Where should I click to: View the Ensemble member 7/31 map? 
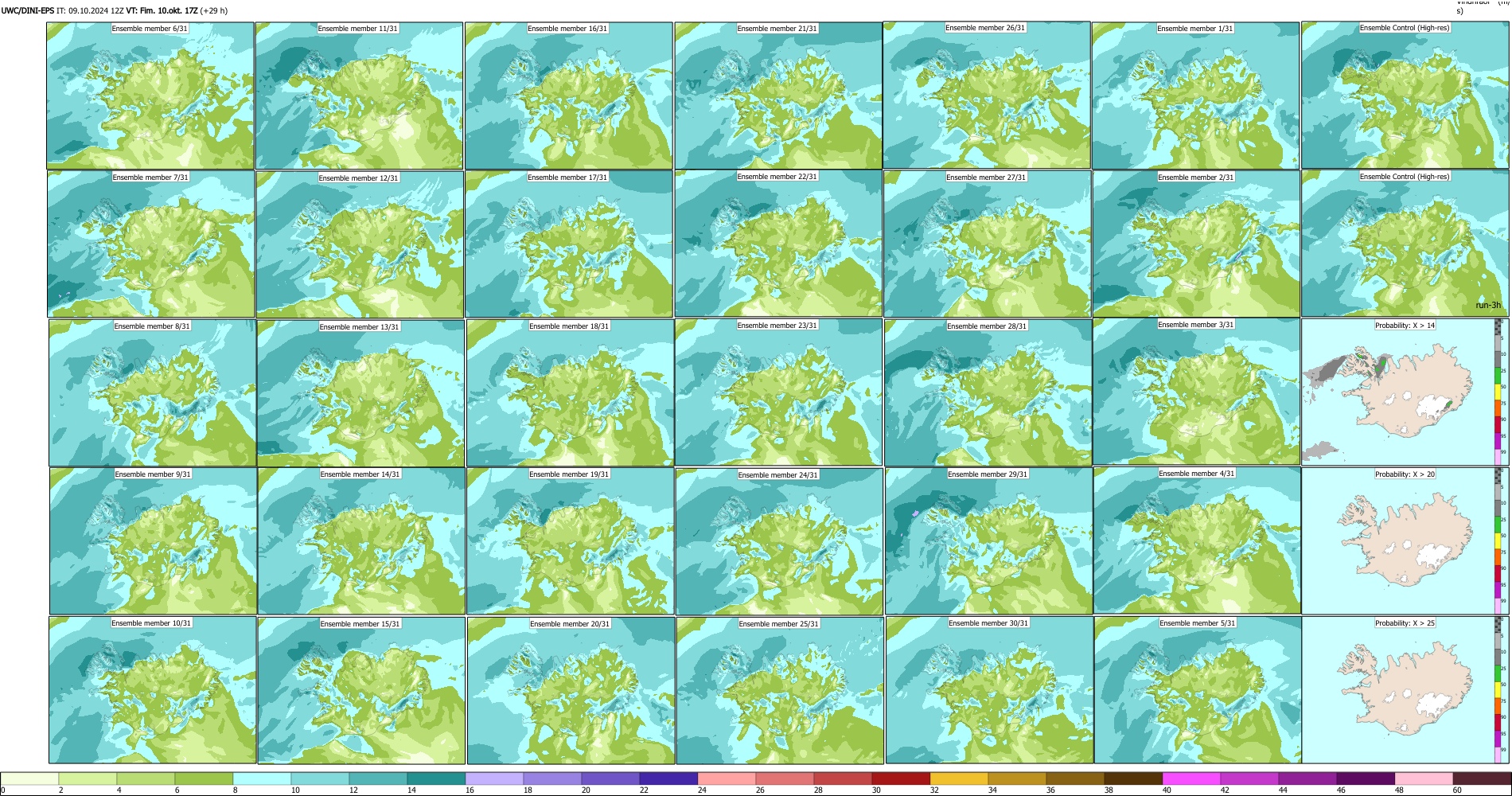[x=151, y=244]
